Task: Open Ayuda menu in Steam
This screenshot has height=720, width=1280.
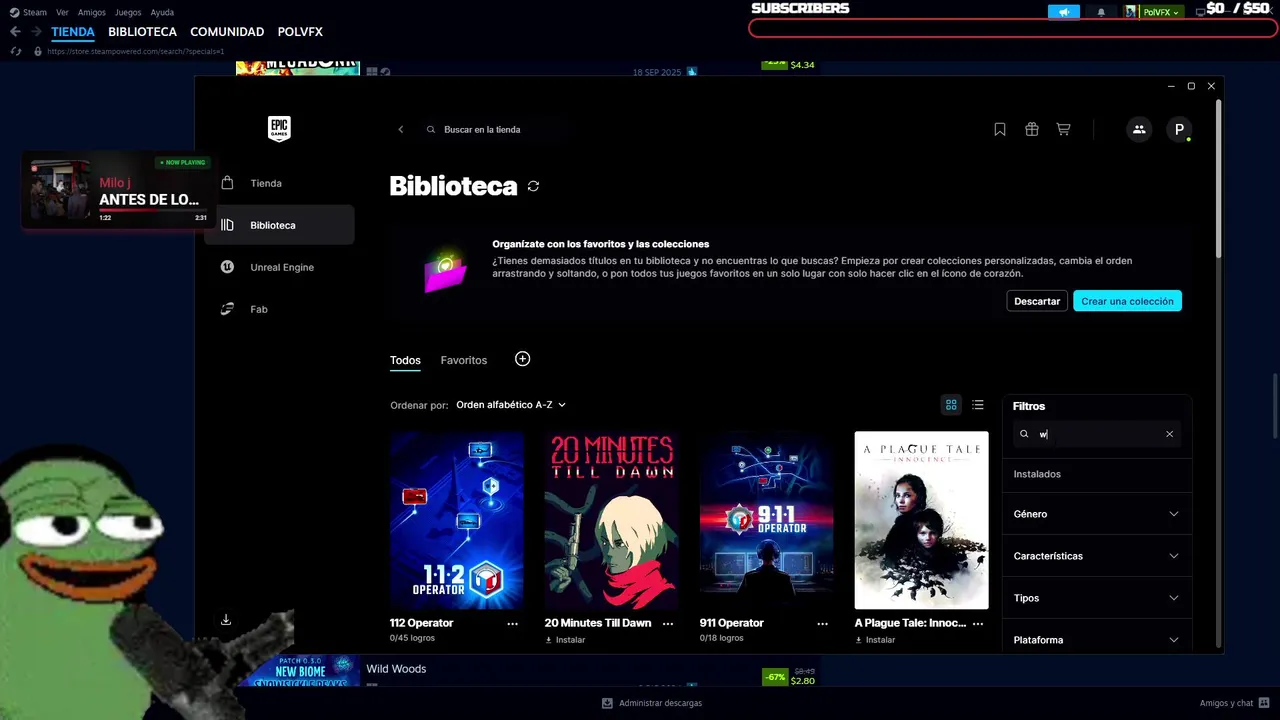Action: coord(162,12)
